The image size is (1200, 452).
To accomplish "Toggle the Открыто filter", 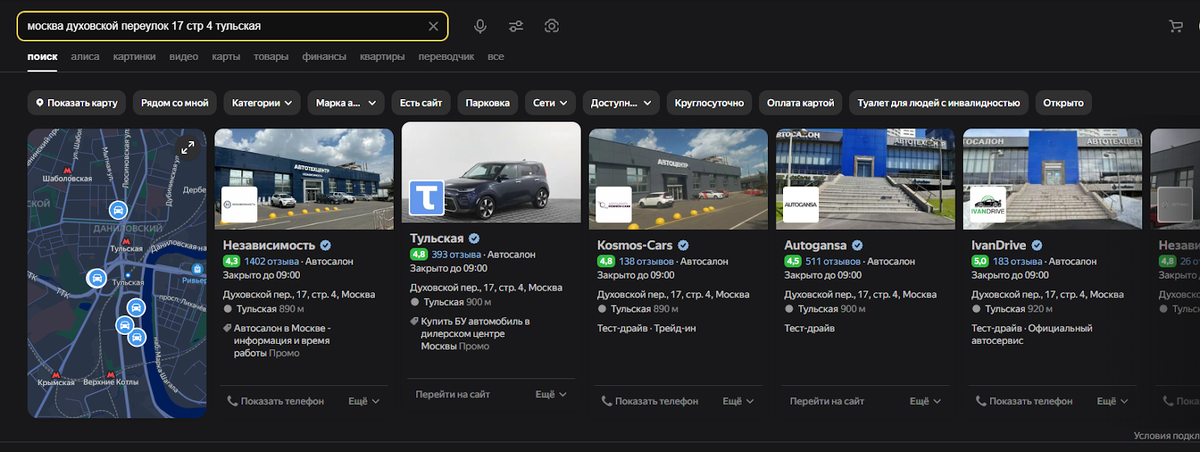I will pyautogui.click(x=1063, y=102).
